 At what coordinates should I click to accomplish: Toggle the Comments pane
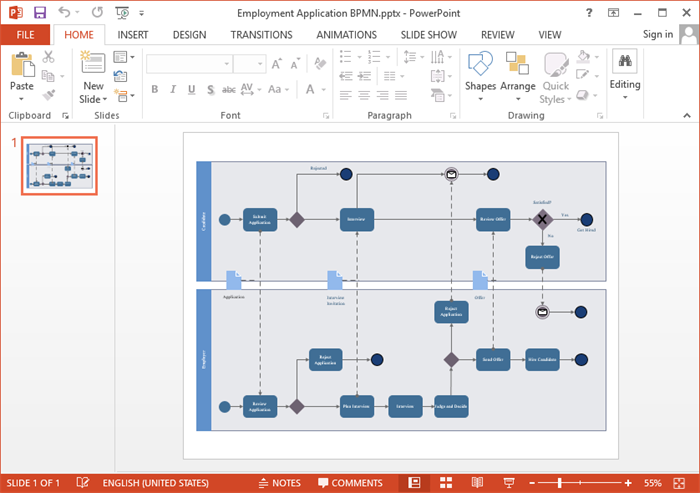click(348, 483)
